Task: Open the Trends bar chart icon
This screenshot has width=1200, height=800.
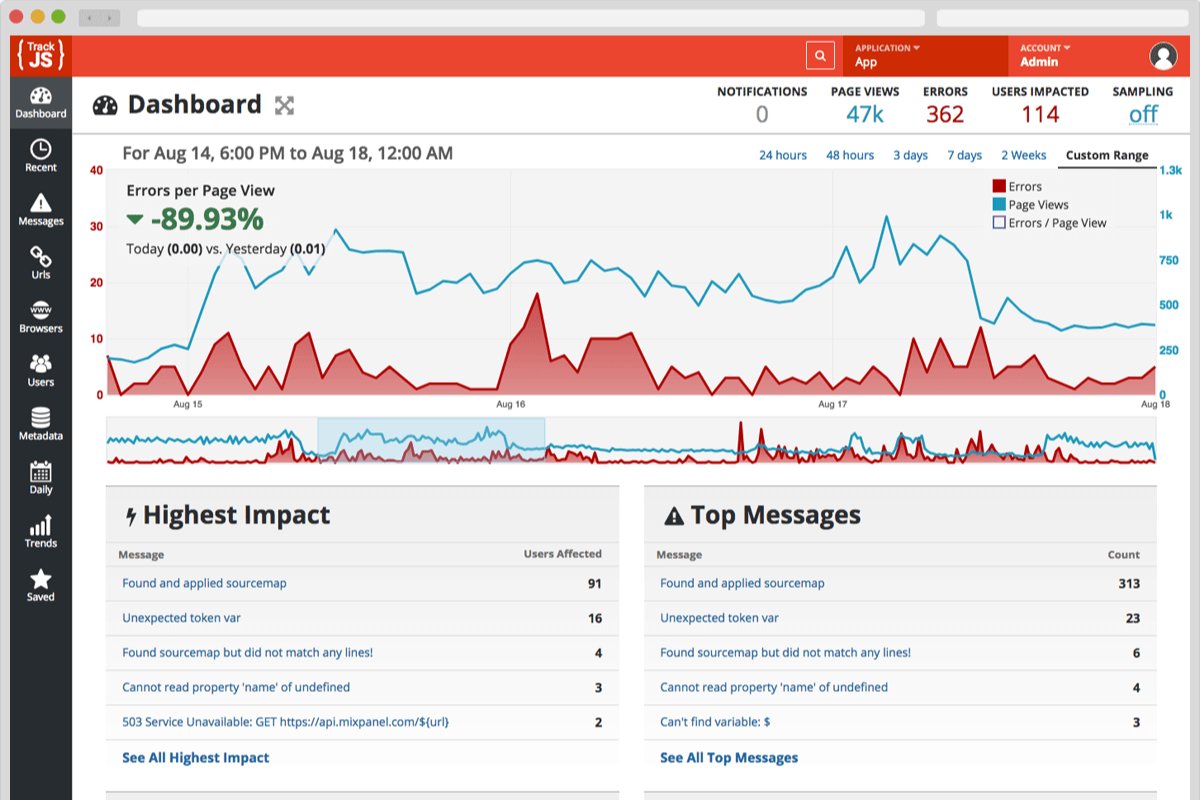Action: 41,525
